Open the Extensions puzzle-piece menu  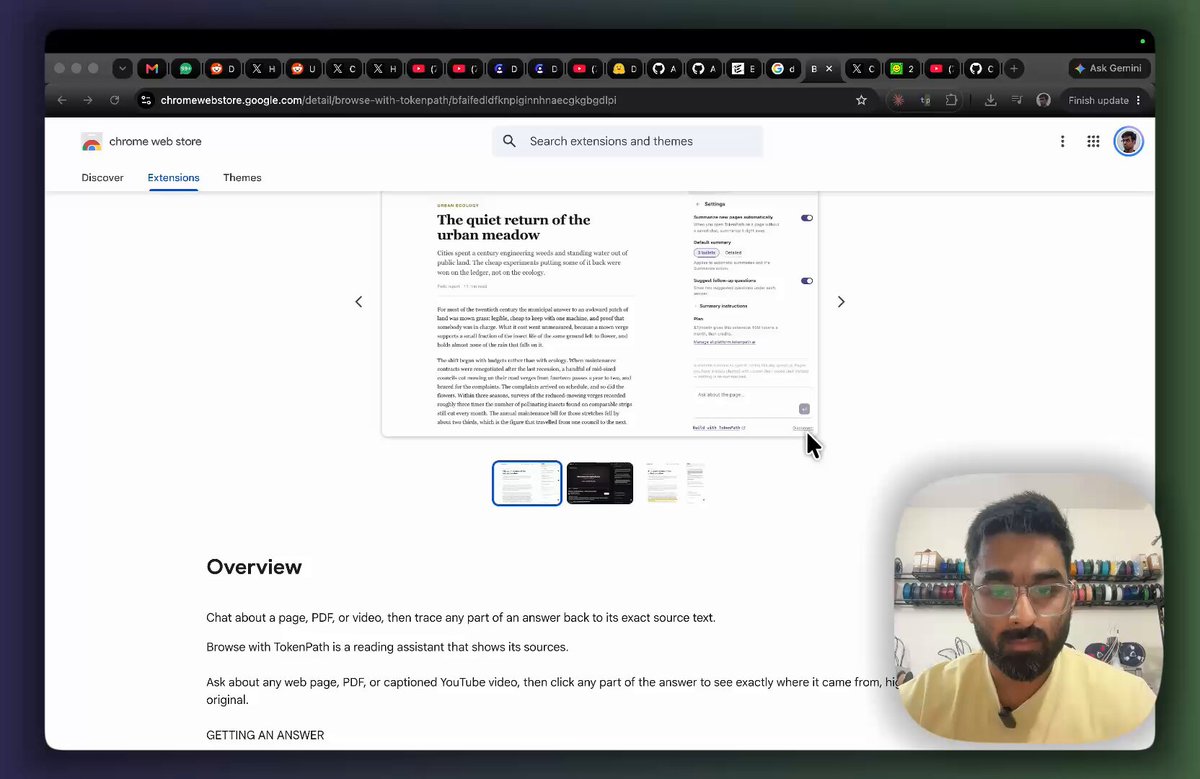(951, 100)
